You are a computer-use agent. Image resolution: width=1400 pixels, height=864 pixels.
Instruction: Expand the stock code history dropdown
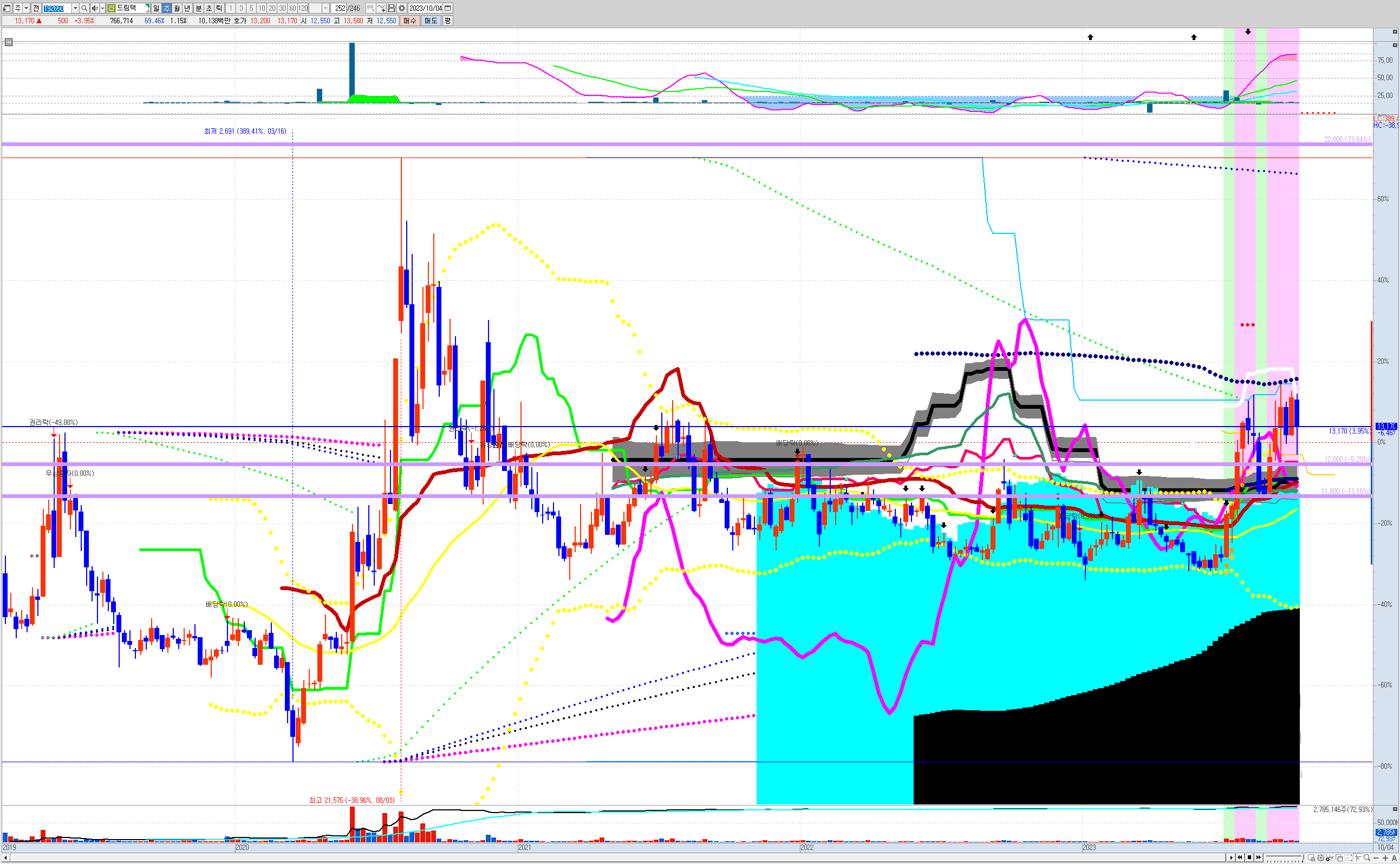click(x=75, y=8)
